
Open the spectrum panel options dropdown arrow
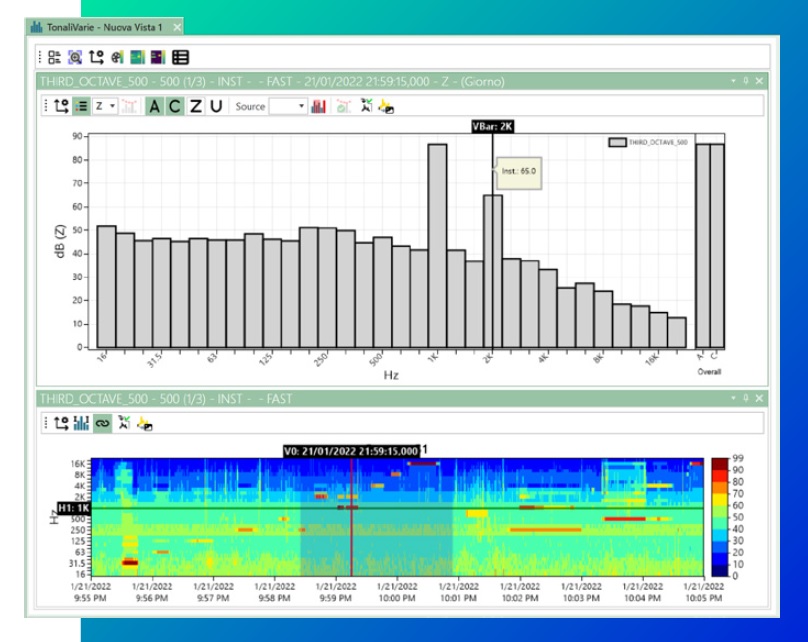733,81
